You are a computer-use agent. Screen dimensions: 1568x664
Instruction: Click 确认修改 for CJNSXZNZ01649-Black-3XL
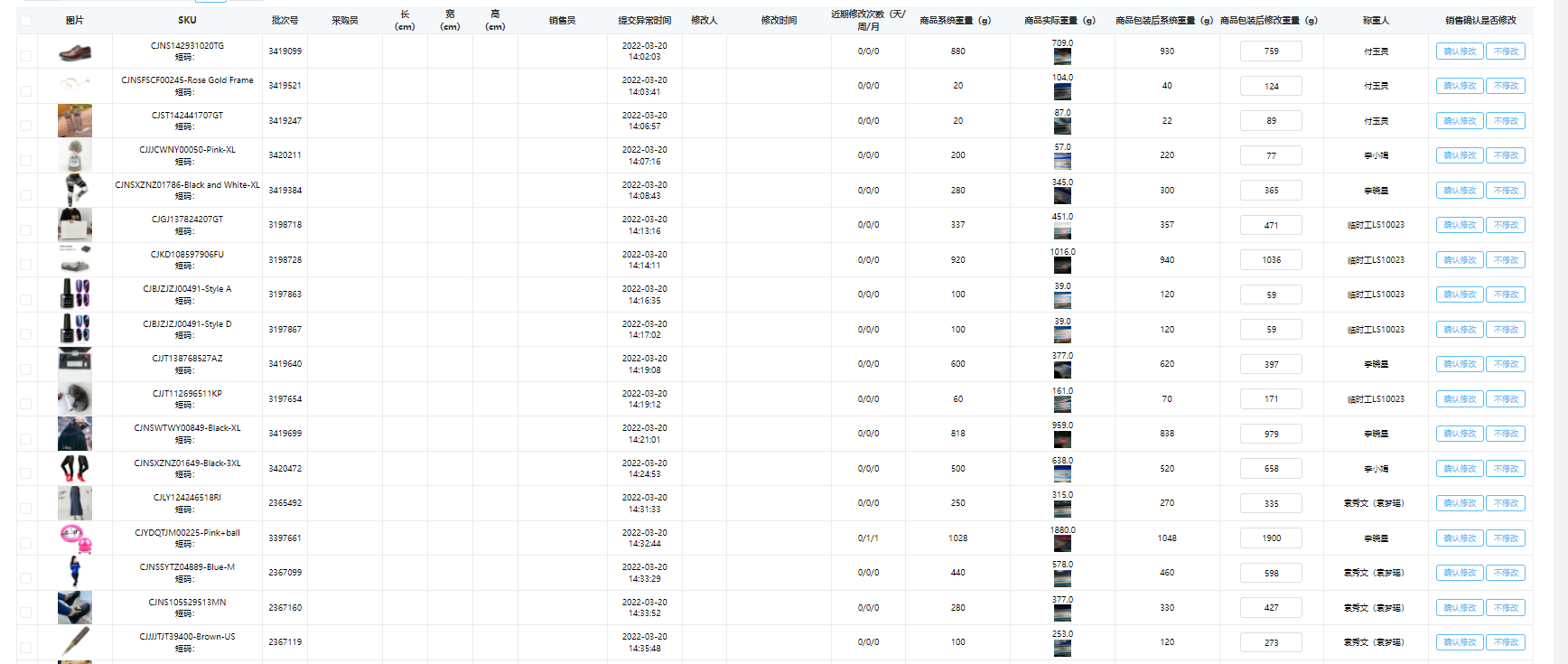(x=1460, y=469)
